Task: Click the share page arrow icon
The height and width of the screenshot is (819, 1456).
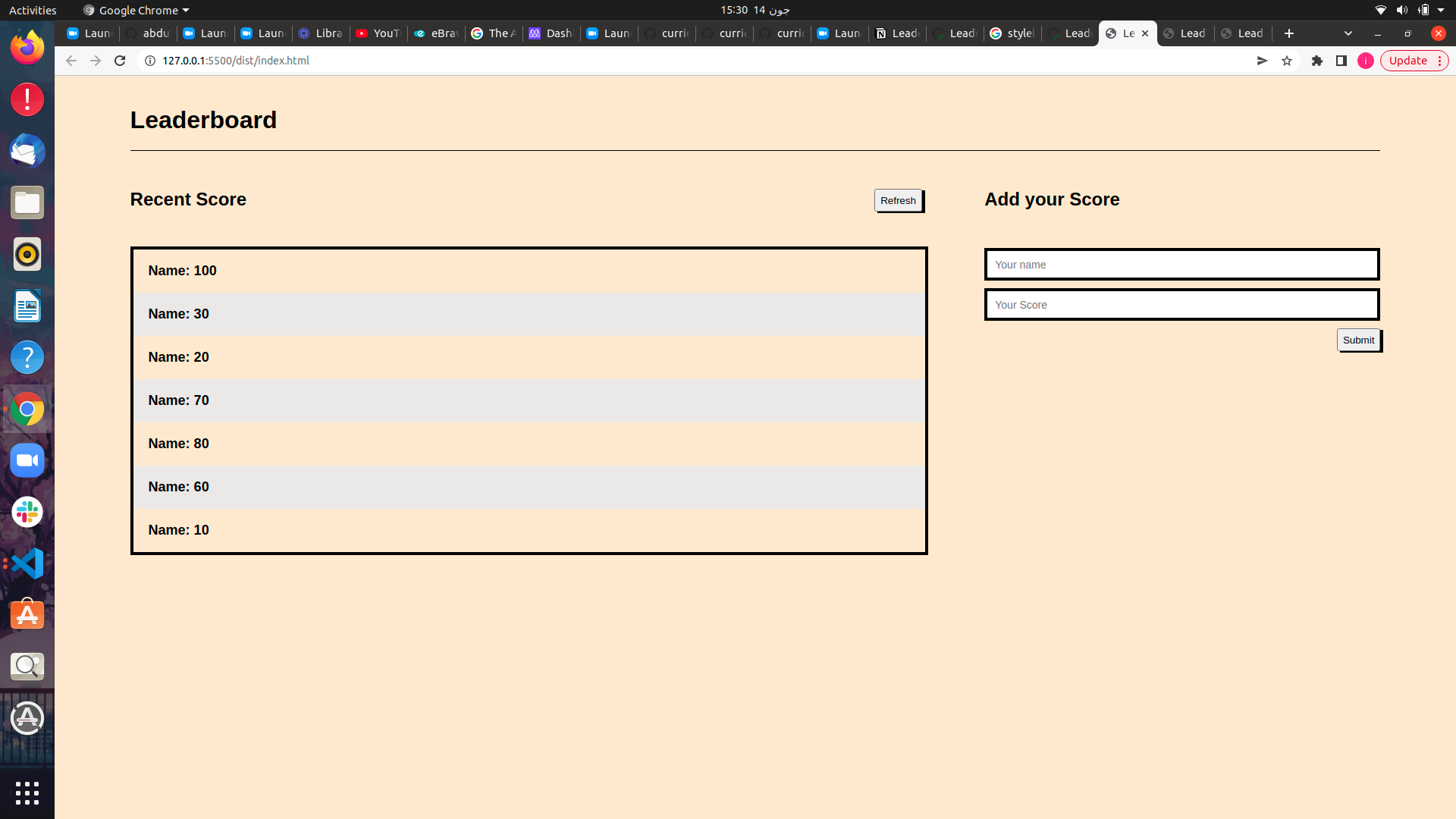Action: (1262, 61)
